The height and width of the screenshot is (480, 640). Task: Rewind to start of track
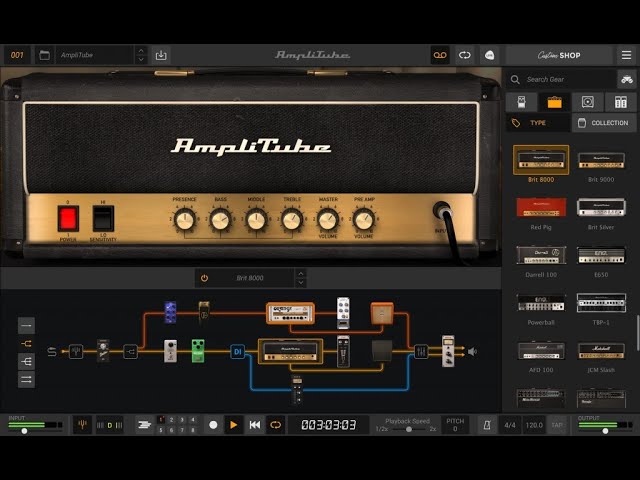[255, 425]
